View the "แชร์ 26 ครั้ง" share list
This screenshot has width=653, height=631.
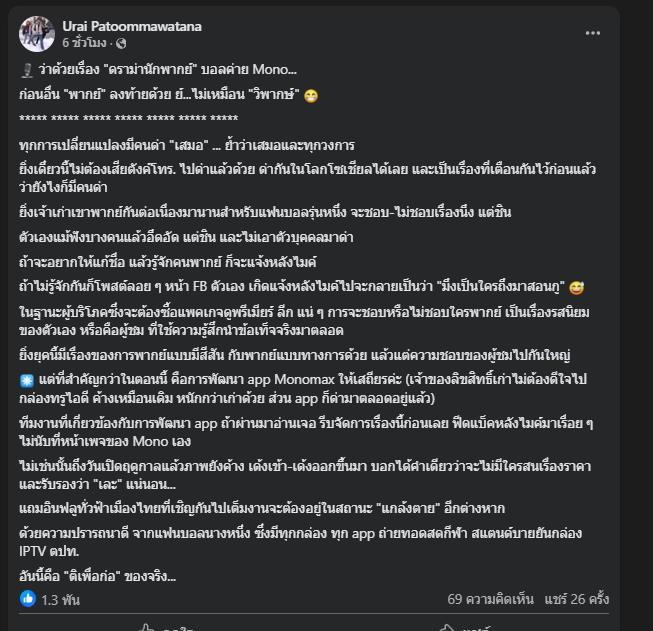pyautogui.click(x=577, y=599)
